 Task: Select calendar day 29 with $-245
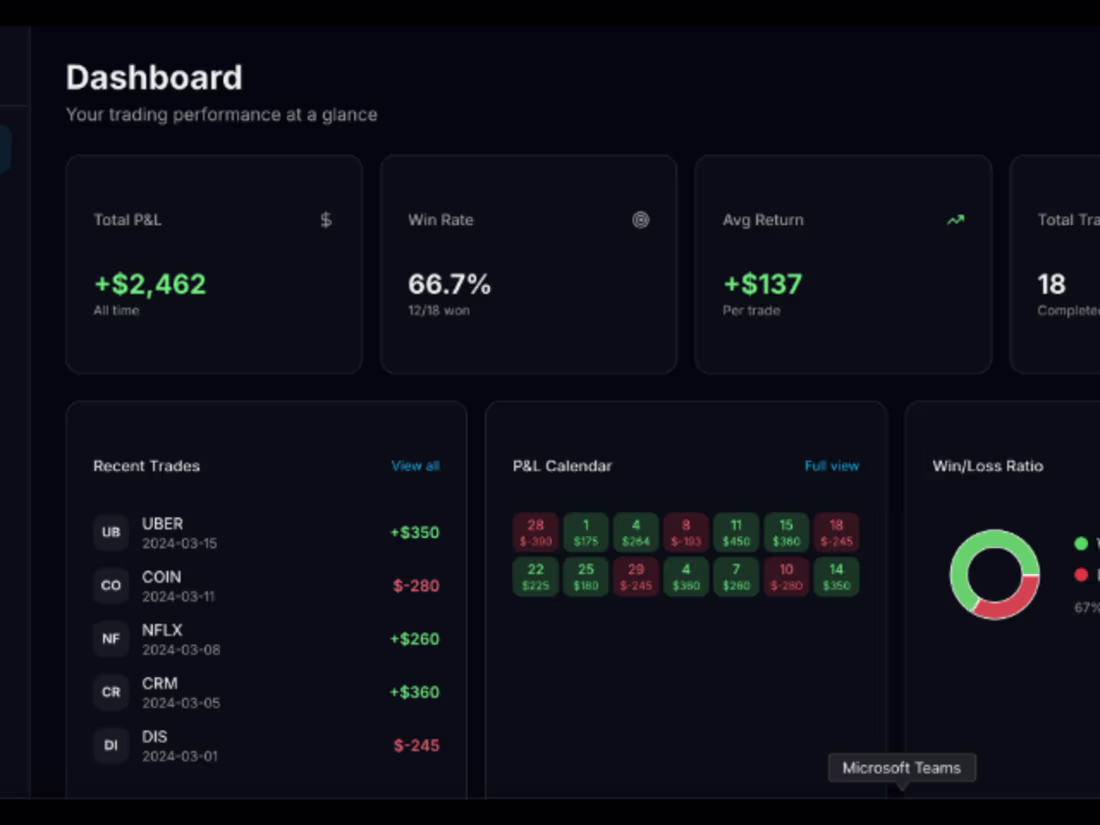pos(636,577)
